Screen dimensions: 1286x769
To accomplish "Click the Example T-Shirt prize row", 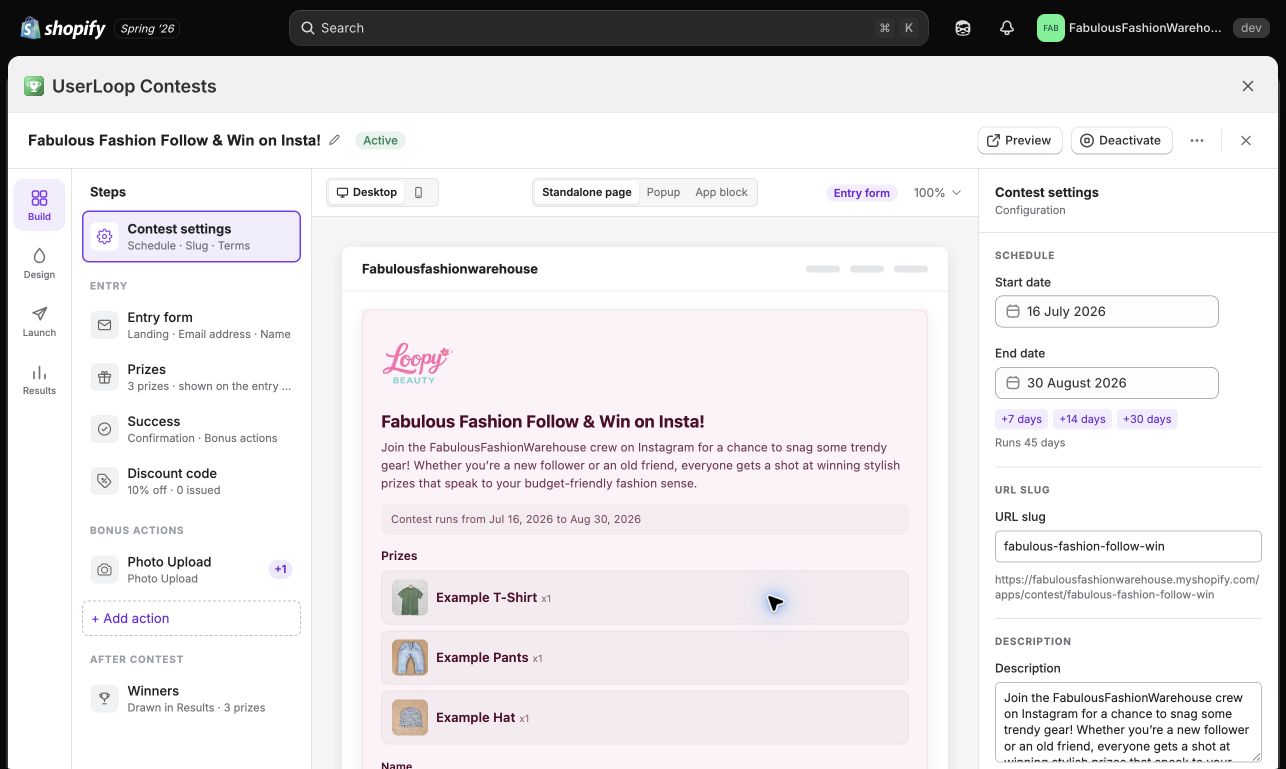I will pos(645,598).
